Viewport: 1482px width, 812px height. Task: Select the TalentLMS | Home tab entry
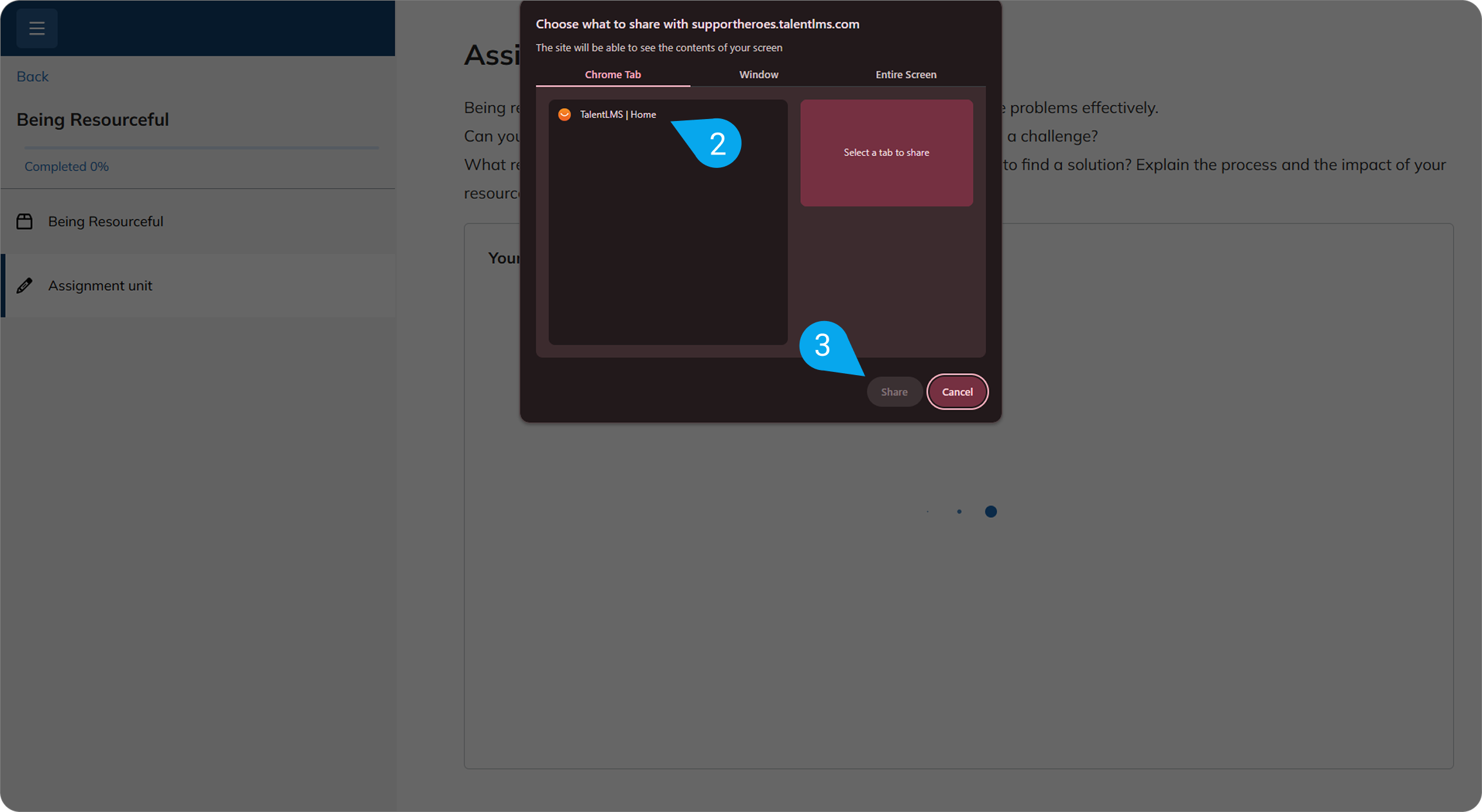click(668, 115)
